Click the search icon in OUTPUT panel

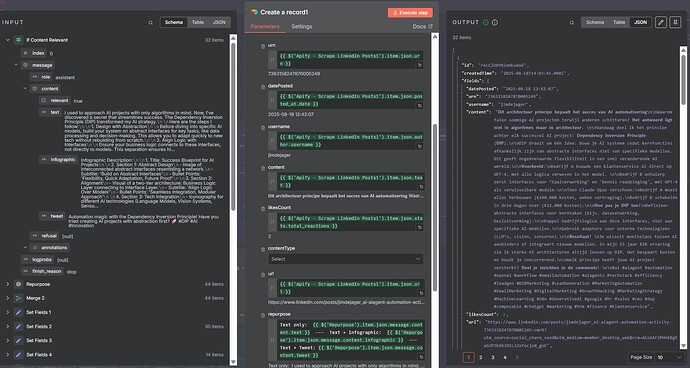click(x=572, y=22)
